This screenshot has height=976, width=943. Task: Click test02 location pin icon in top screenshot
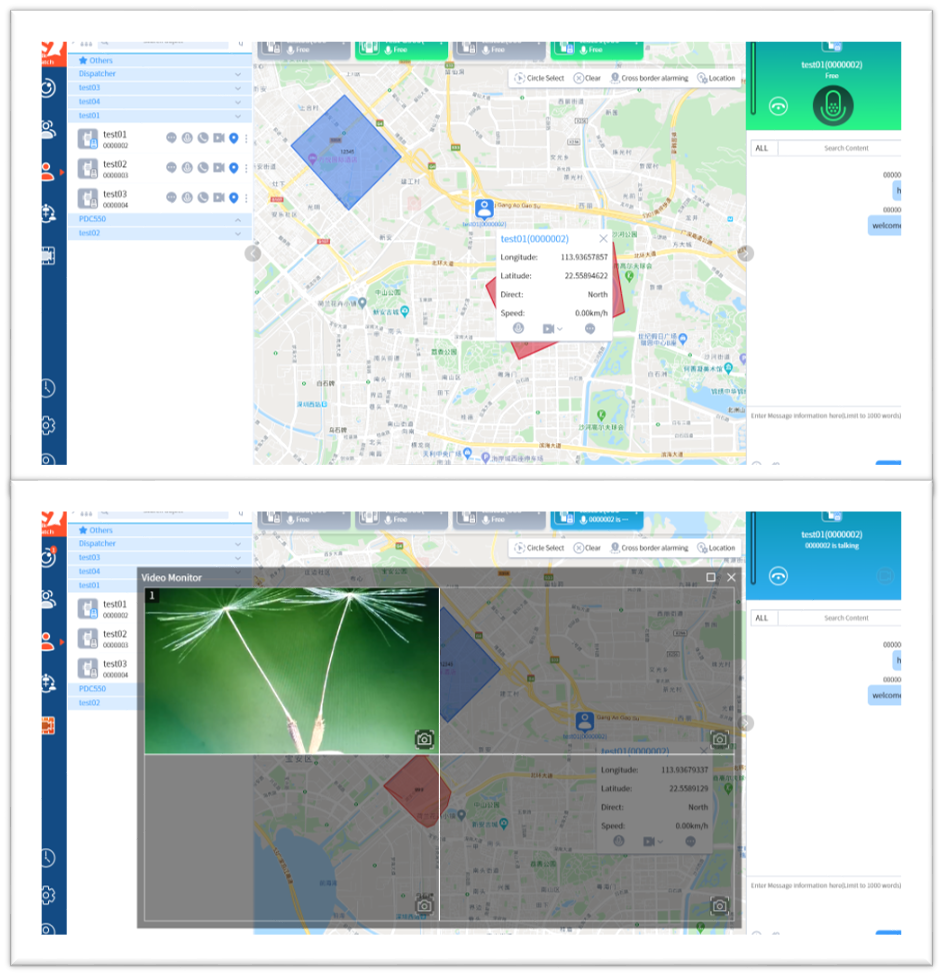click(x=234, y=167)
